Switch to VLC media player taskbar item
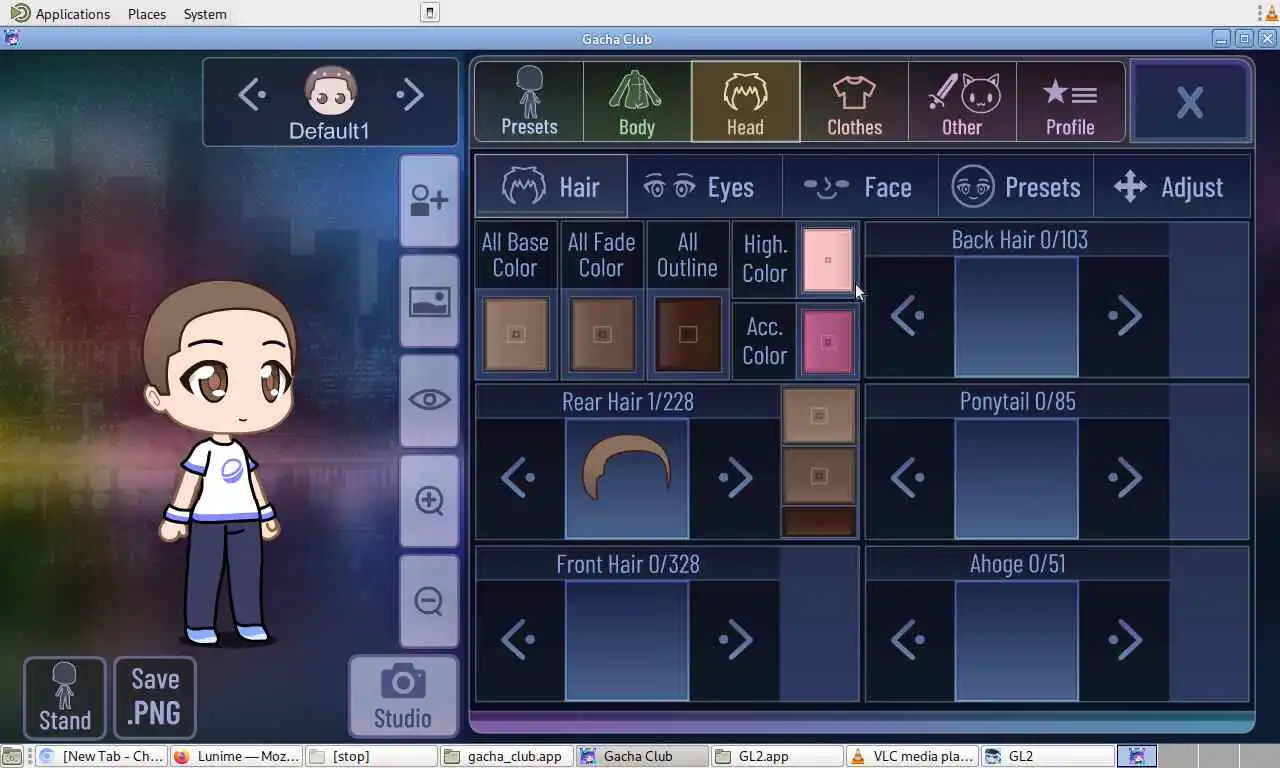Viewport: 1280px width, 768px height. click(x=911, y=756)
